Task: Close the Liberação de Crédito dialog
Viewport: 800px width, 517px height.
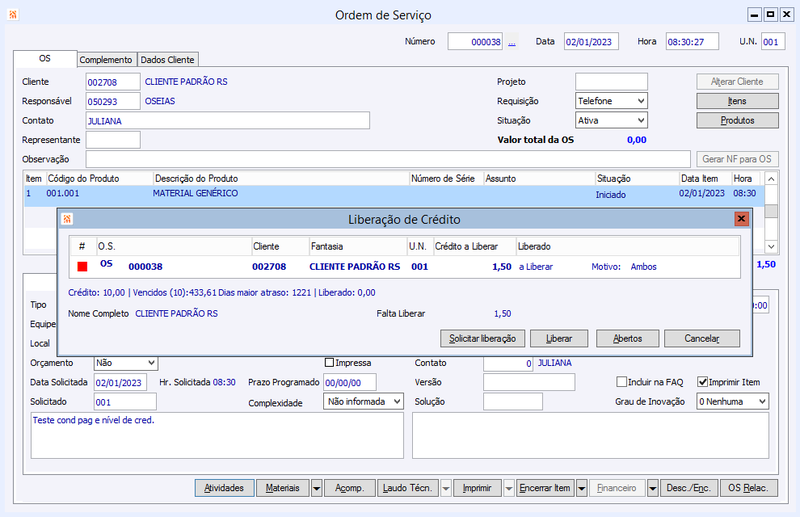Action: coord(741,219)
